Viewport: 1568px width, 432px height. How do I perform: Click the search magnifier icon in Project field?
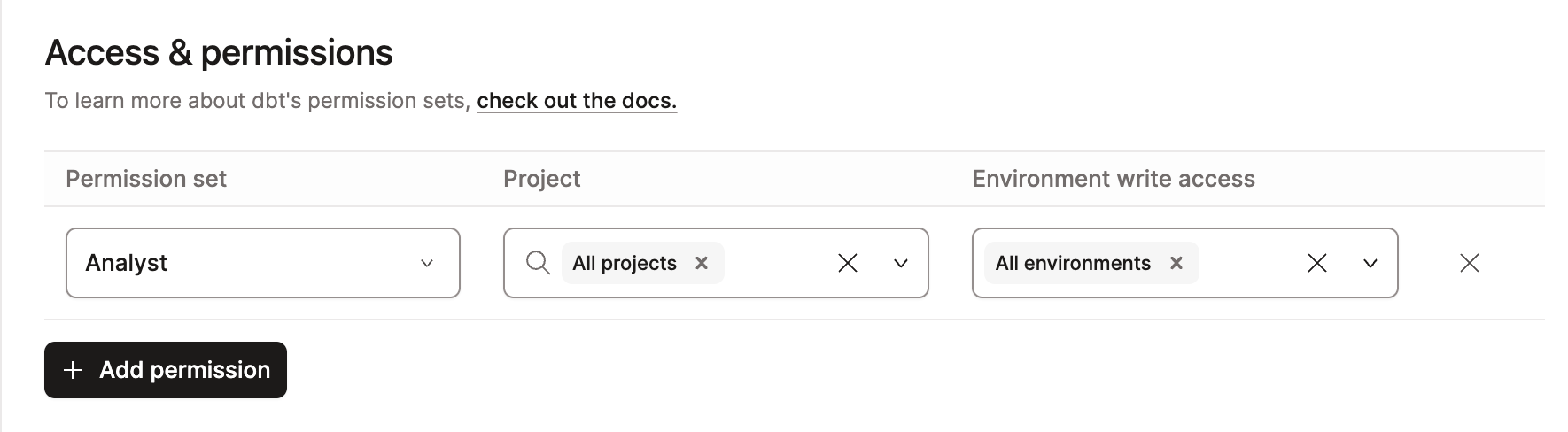[538, 263]
